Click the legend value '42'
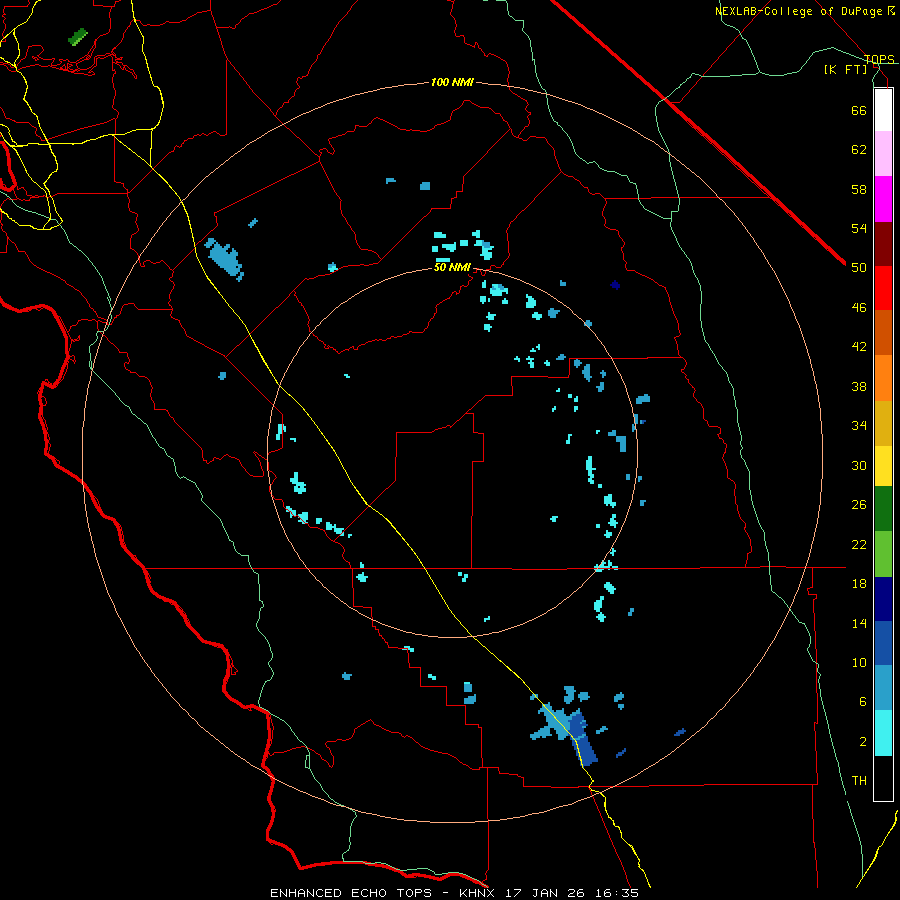This screenshot has height=900, width=900. point(859,347)
